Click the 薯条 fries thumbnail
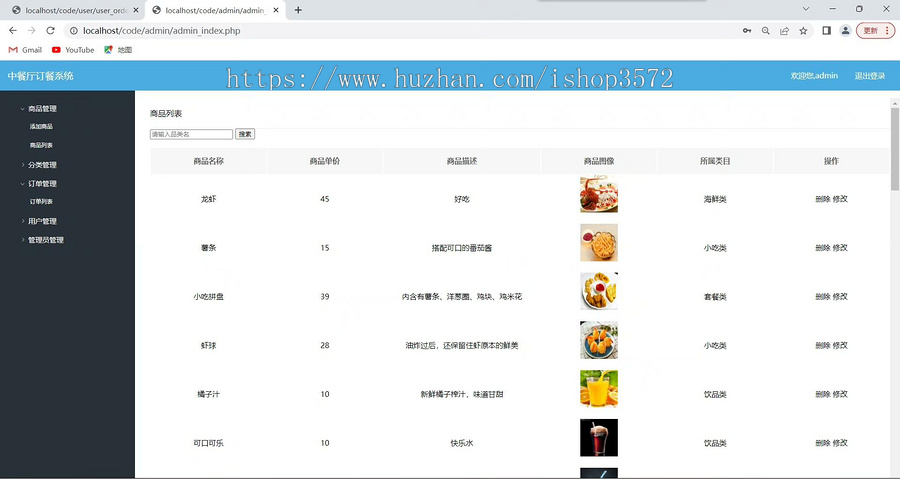This screenshot has height=479, width=900. [599, 243]
